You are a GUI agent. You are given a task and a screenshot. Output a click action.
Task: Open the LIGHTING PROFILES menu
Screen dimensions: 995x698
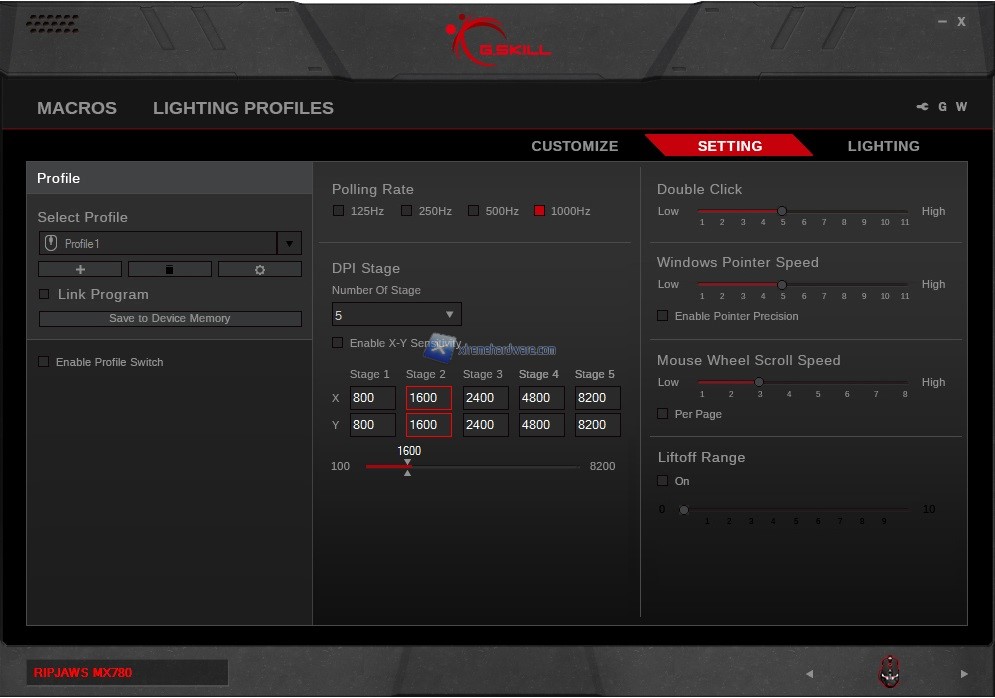point(243,108)
